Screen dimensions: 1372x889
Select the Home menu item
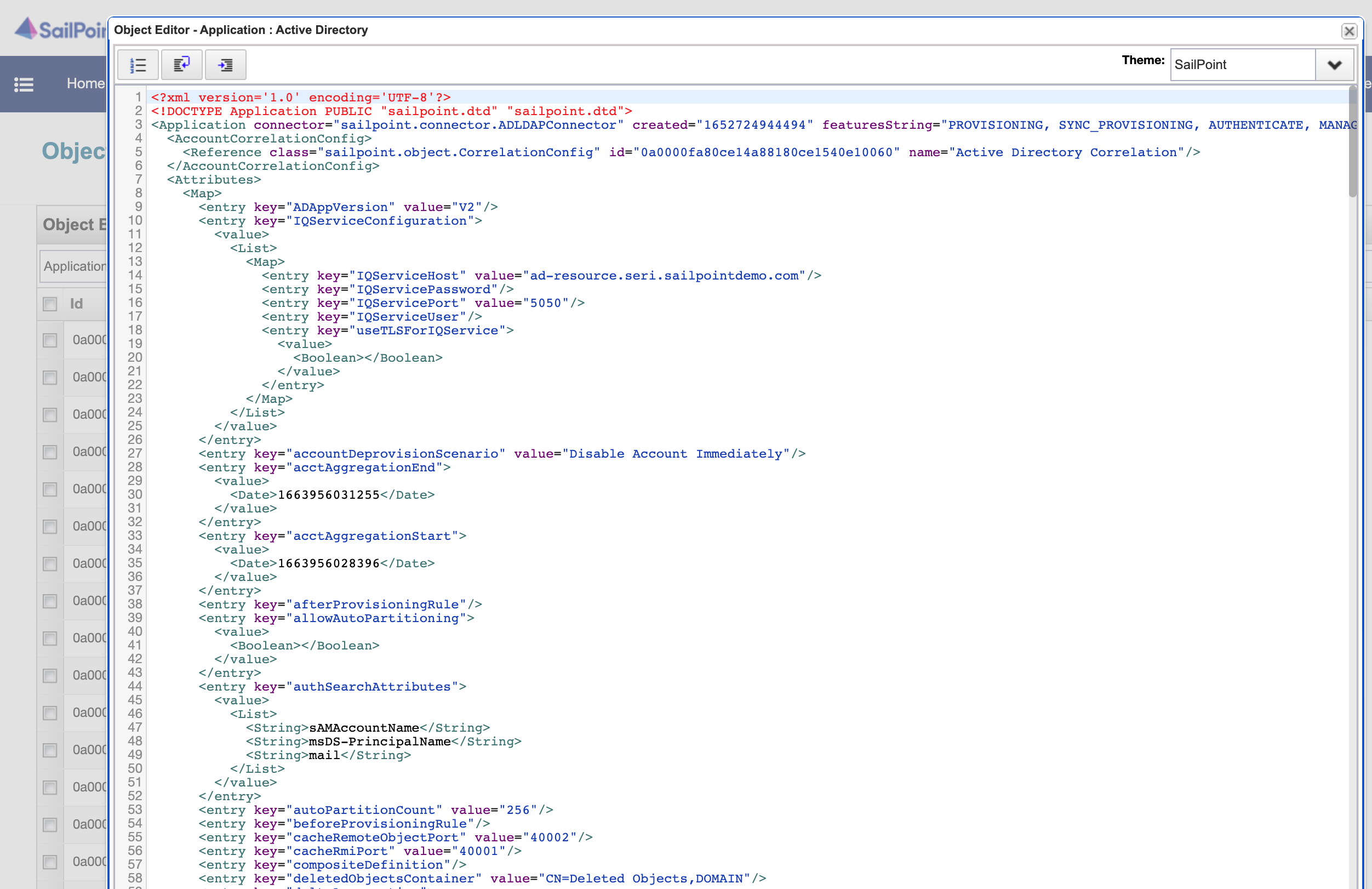[85, 83]
